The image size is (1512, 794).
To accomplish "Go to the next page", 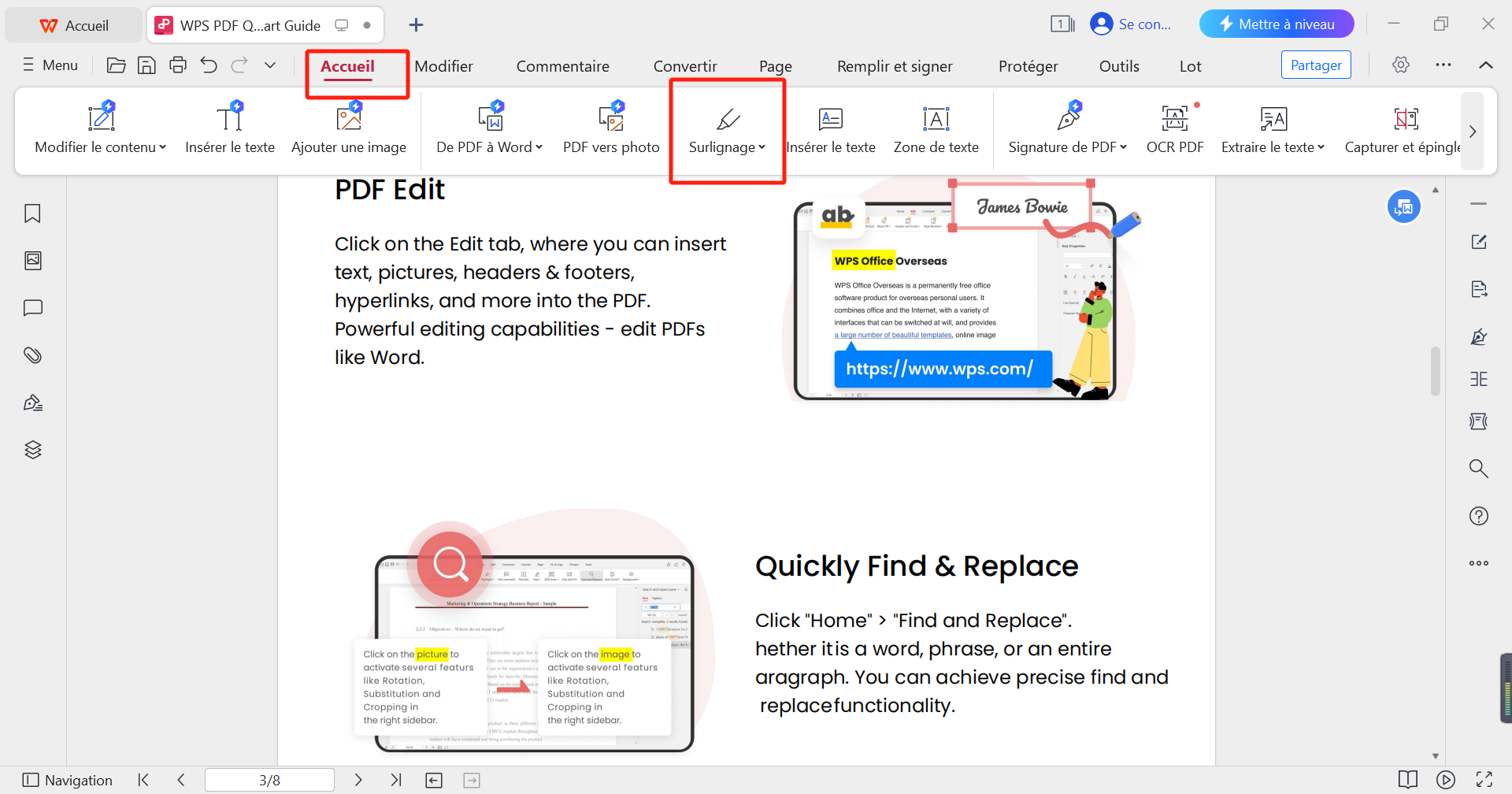I will click(x=358, y=780).
